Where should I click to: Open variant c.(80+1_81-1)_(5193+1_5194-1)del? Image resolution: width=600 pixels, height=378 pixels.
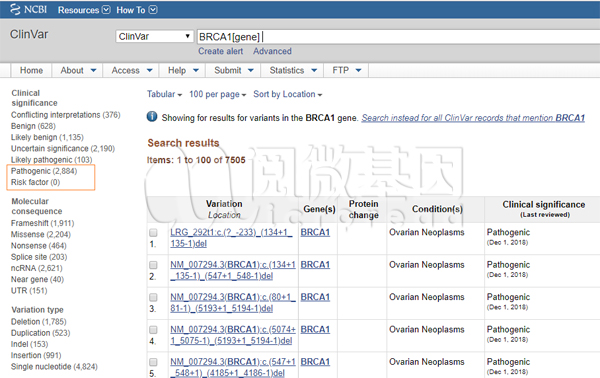[x=233, y=303]
